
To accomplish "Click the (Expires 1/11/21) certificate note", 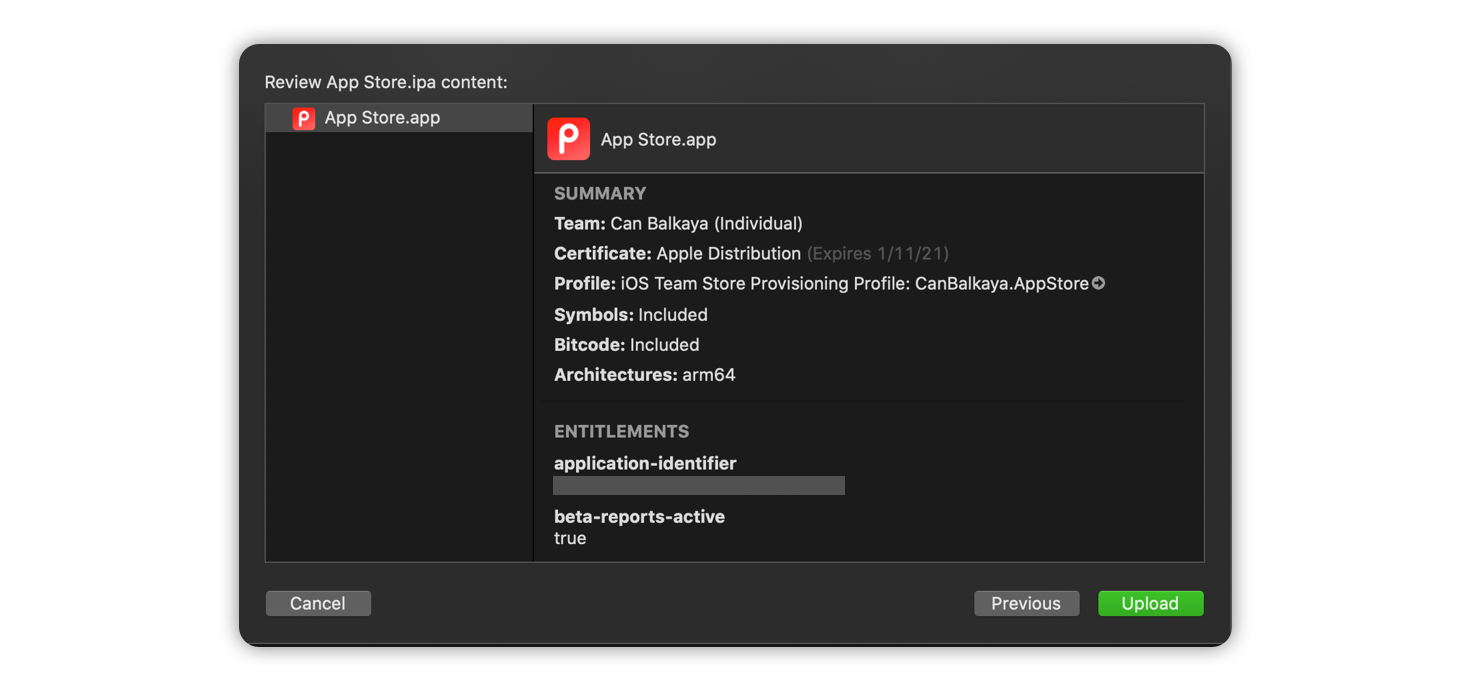I will [x=878, y=253].
